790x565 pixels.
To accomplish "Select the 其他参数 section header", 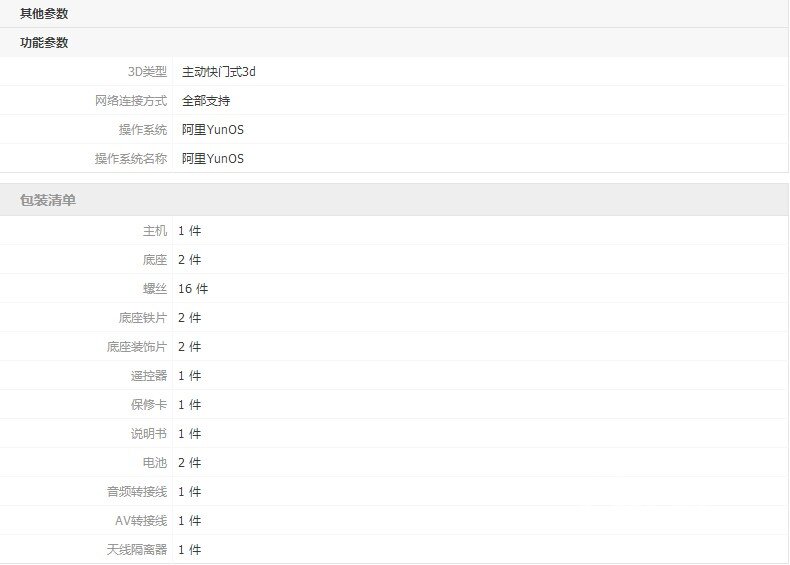I will pyautogui.click(x=44, y=14).
